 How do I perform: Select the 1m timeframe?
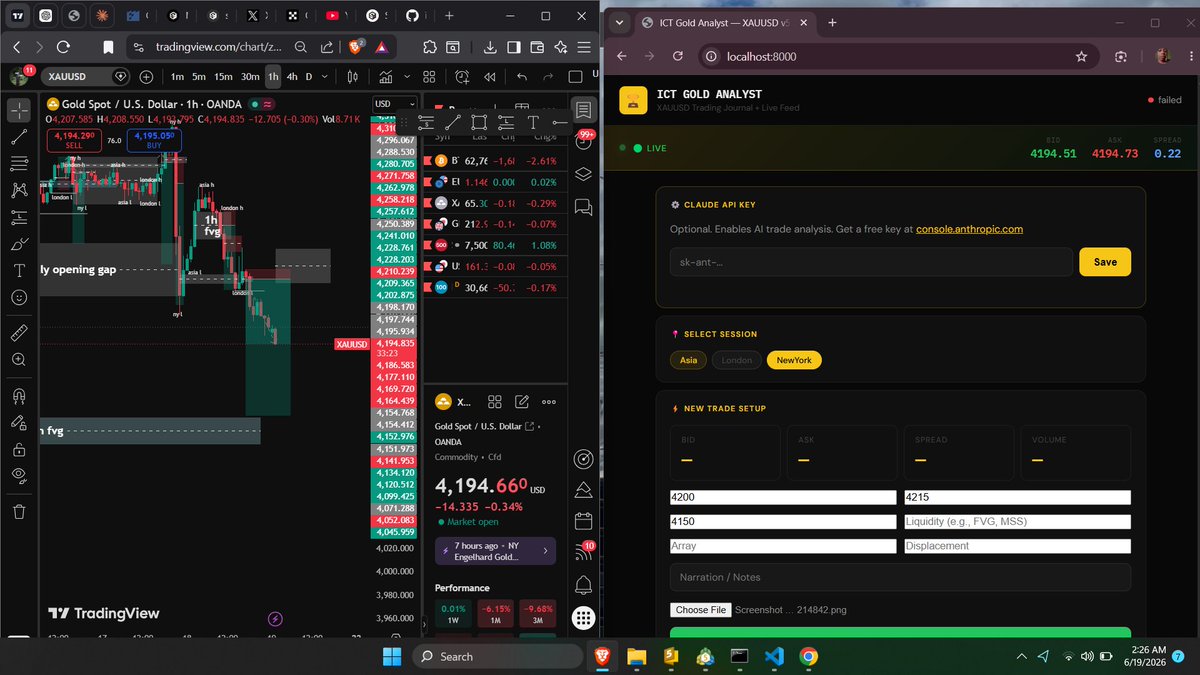[177, 76]
